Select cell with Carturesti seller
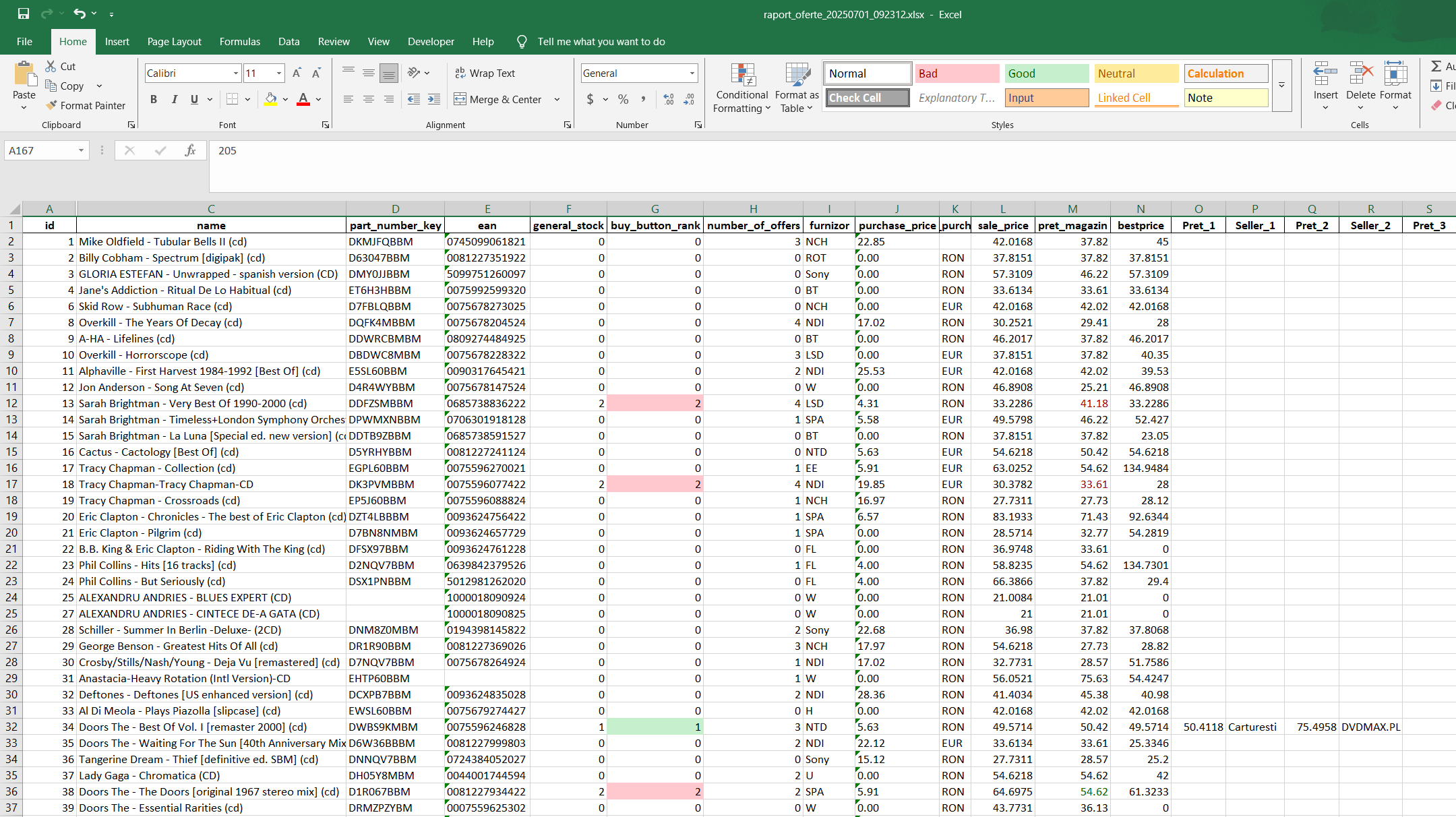This screenshot has width=1456, height=817. pos(1254,727)
